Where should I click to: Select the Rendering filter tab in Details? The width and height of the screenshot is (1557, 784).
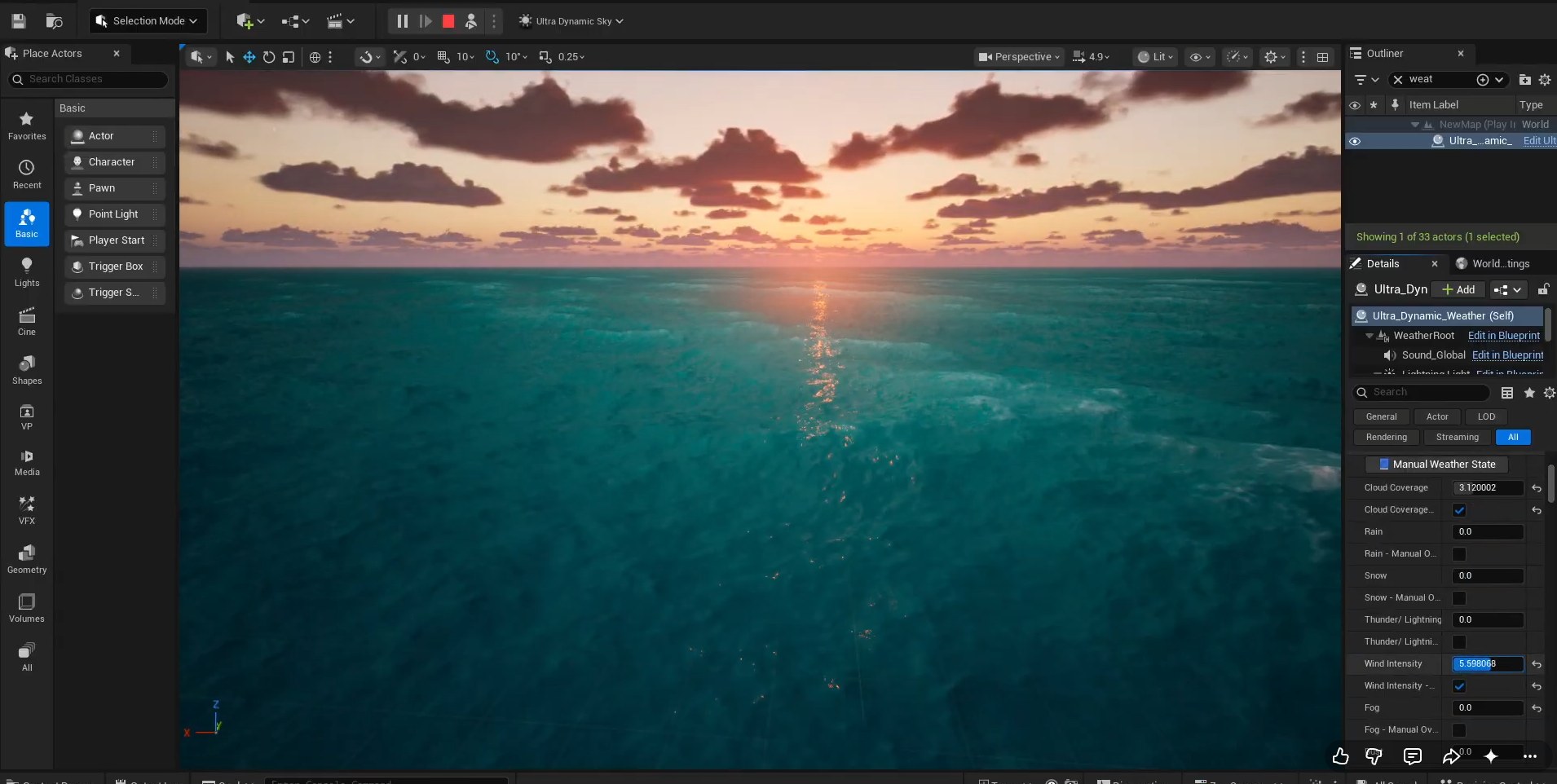pyautogui.click(x=1387, y=438)
